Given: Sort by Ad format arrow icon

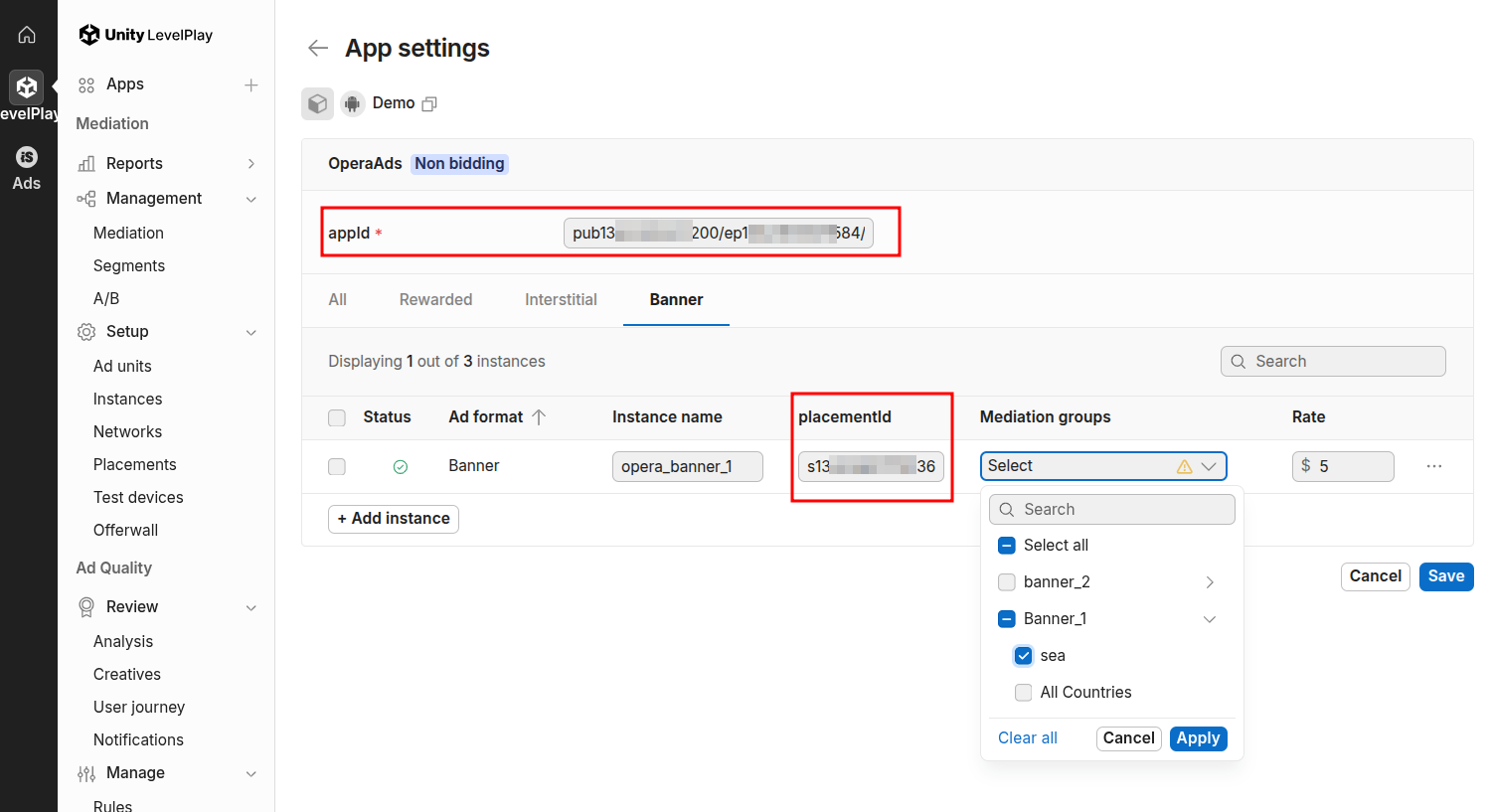Looking at the screenshot, I should point(539,417).
